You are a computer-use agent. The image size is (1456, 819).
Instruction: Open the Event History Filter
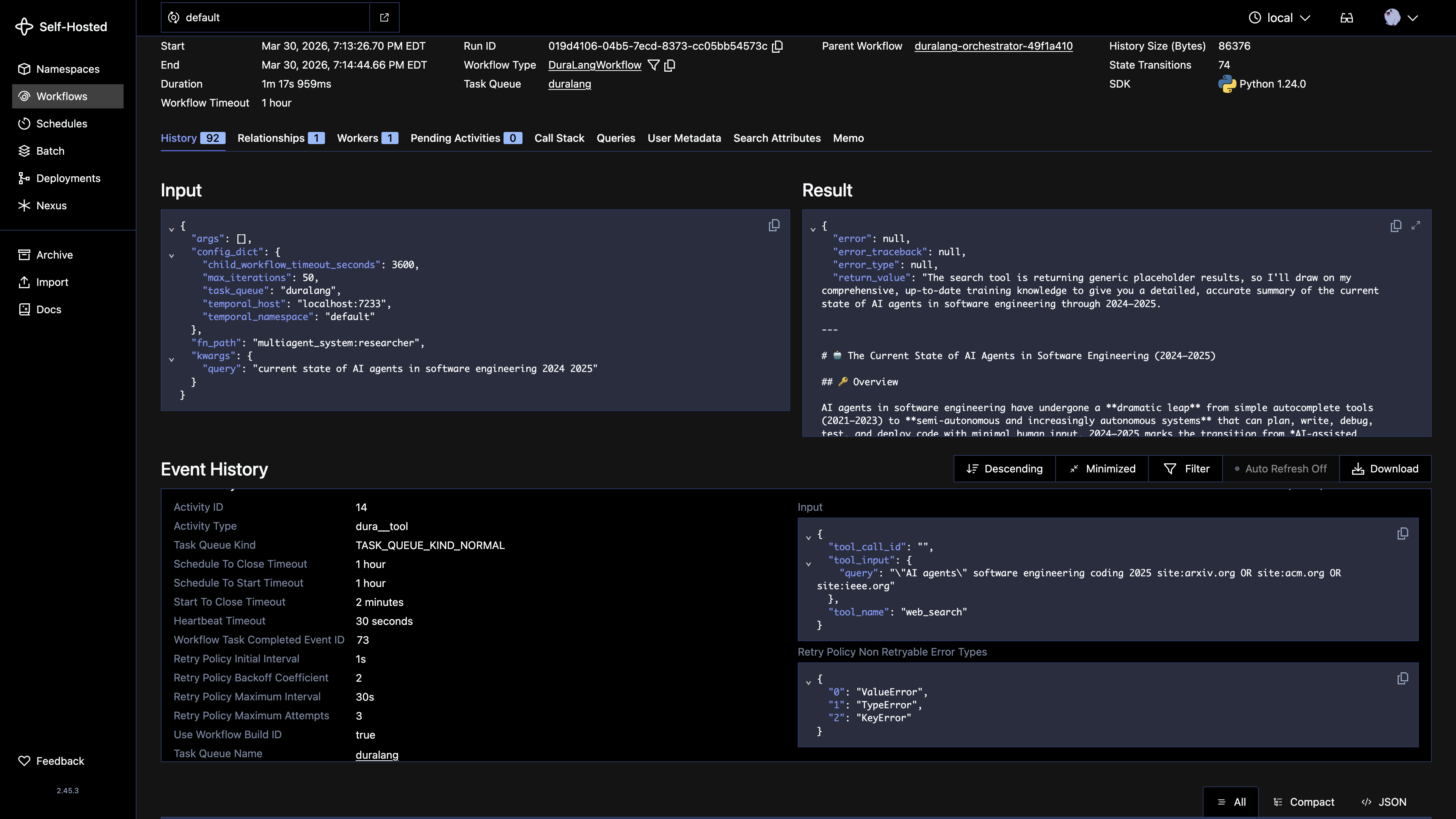pyautogui.click(x=1185, y=469)
